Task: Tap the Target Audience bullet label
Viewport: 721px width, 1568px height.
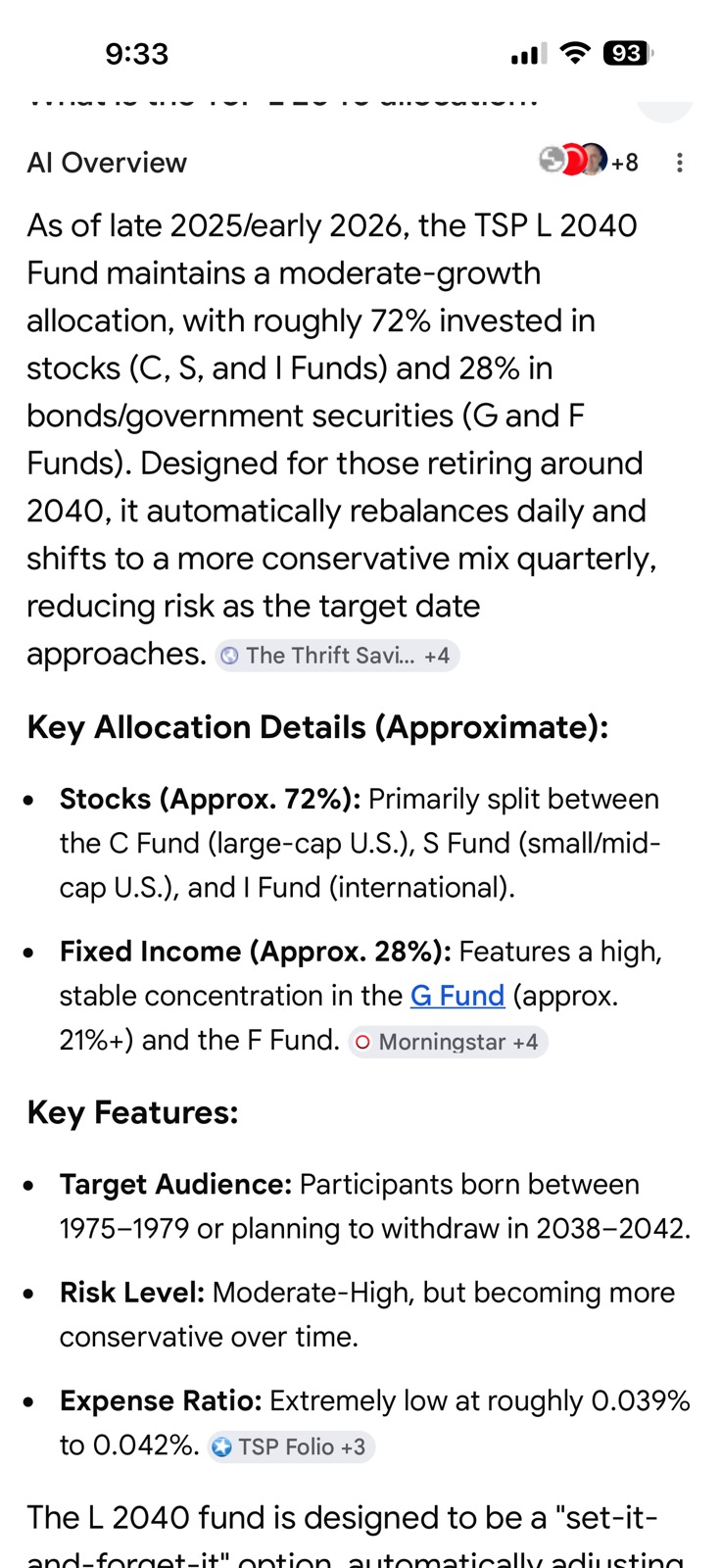Action: coord(175,1184)
